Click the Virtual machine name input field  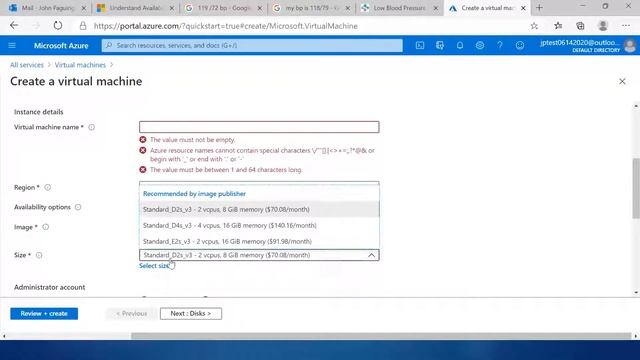click(x=259, y=127)
